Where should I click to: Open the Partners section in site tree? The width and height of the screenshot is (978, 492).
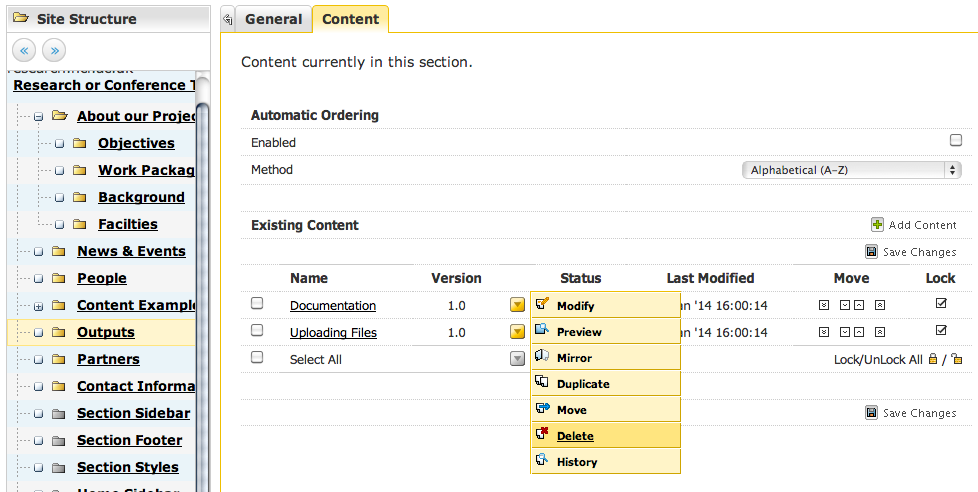click(x=108, y=359)
